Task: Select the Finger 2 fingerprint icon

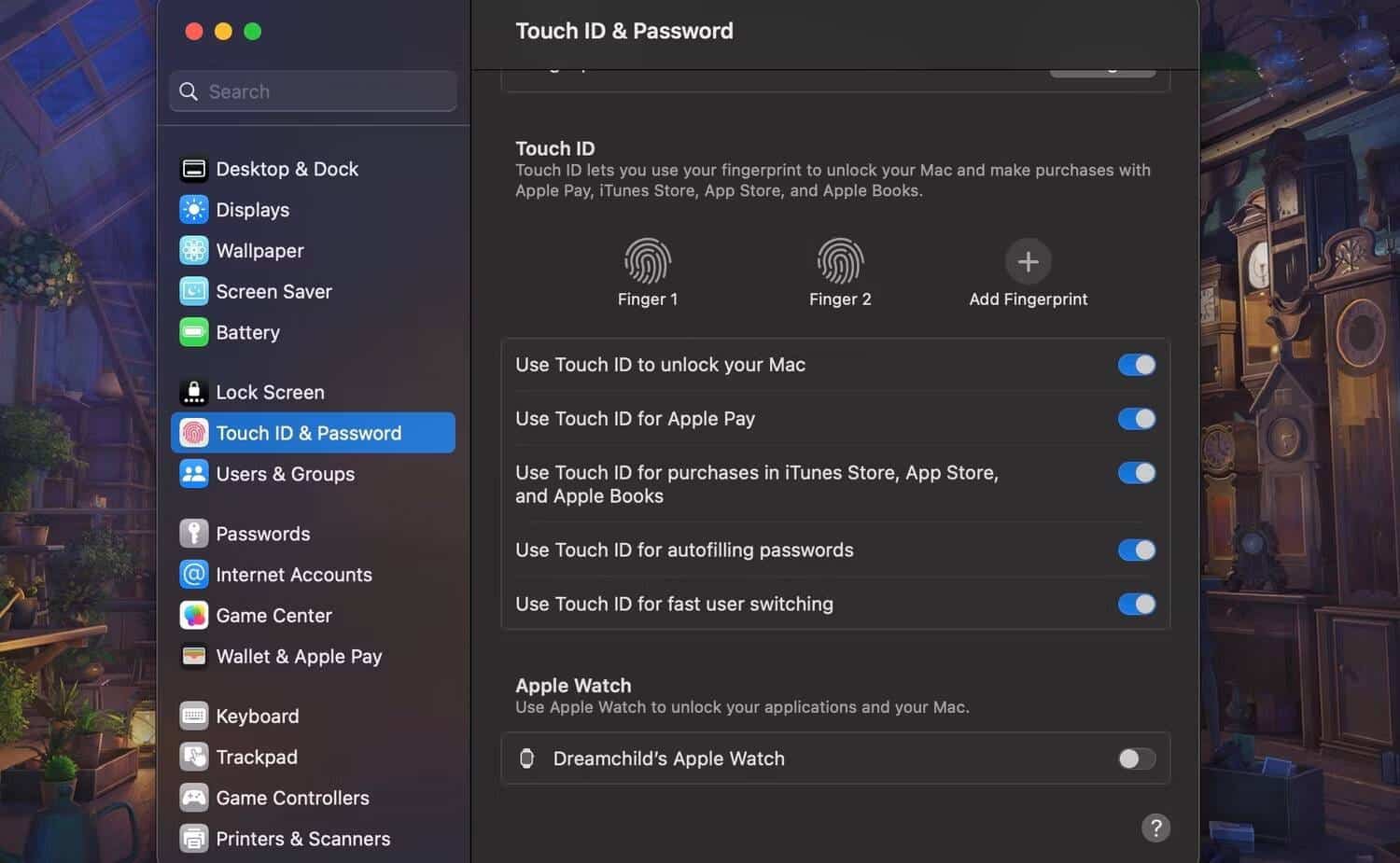Action: click(x=840, y=262)
